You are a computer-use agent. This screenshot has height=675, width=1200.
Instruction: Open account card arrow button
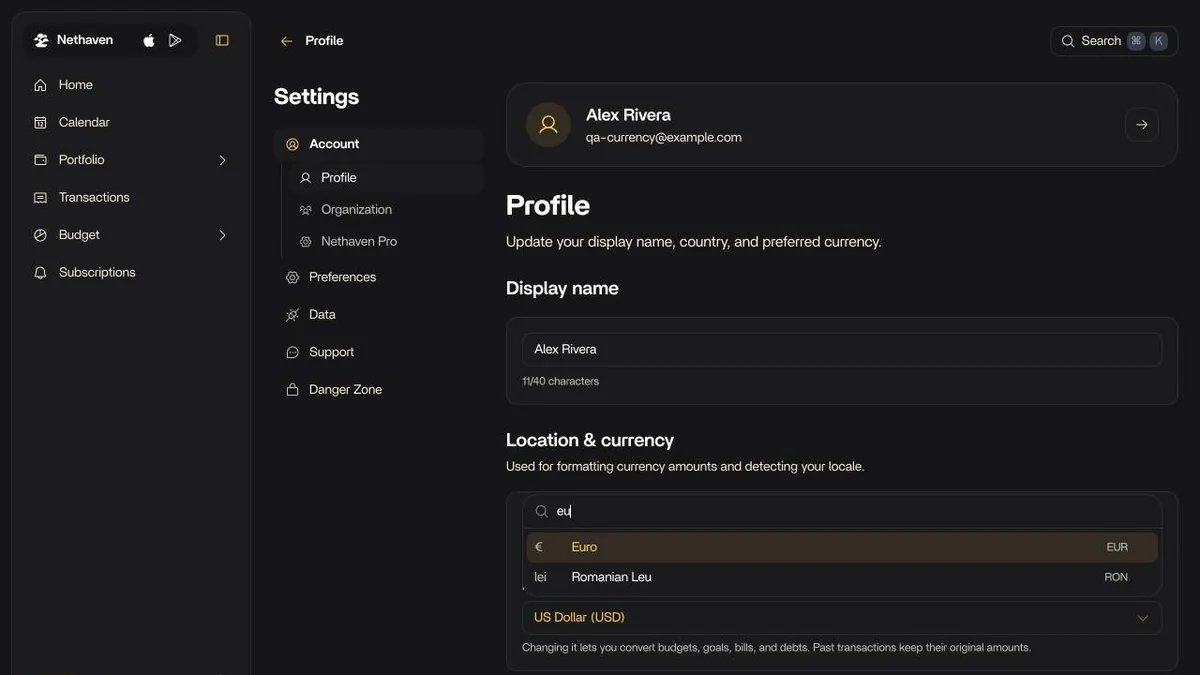[x=1142, y=125]
